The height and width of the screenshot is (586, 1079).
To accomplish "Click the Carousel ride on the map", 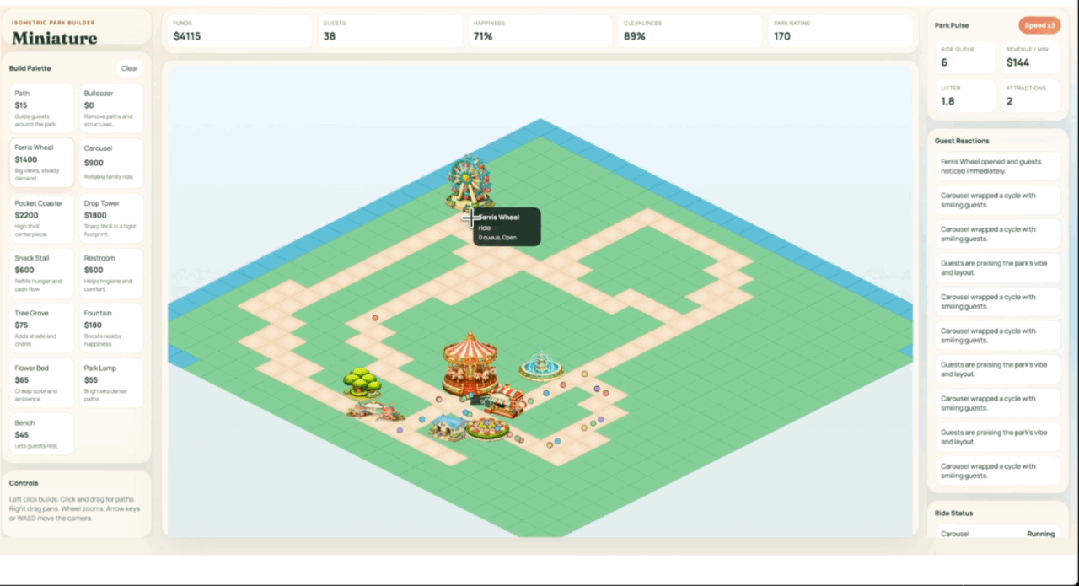I will (x=470, y=366).
